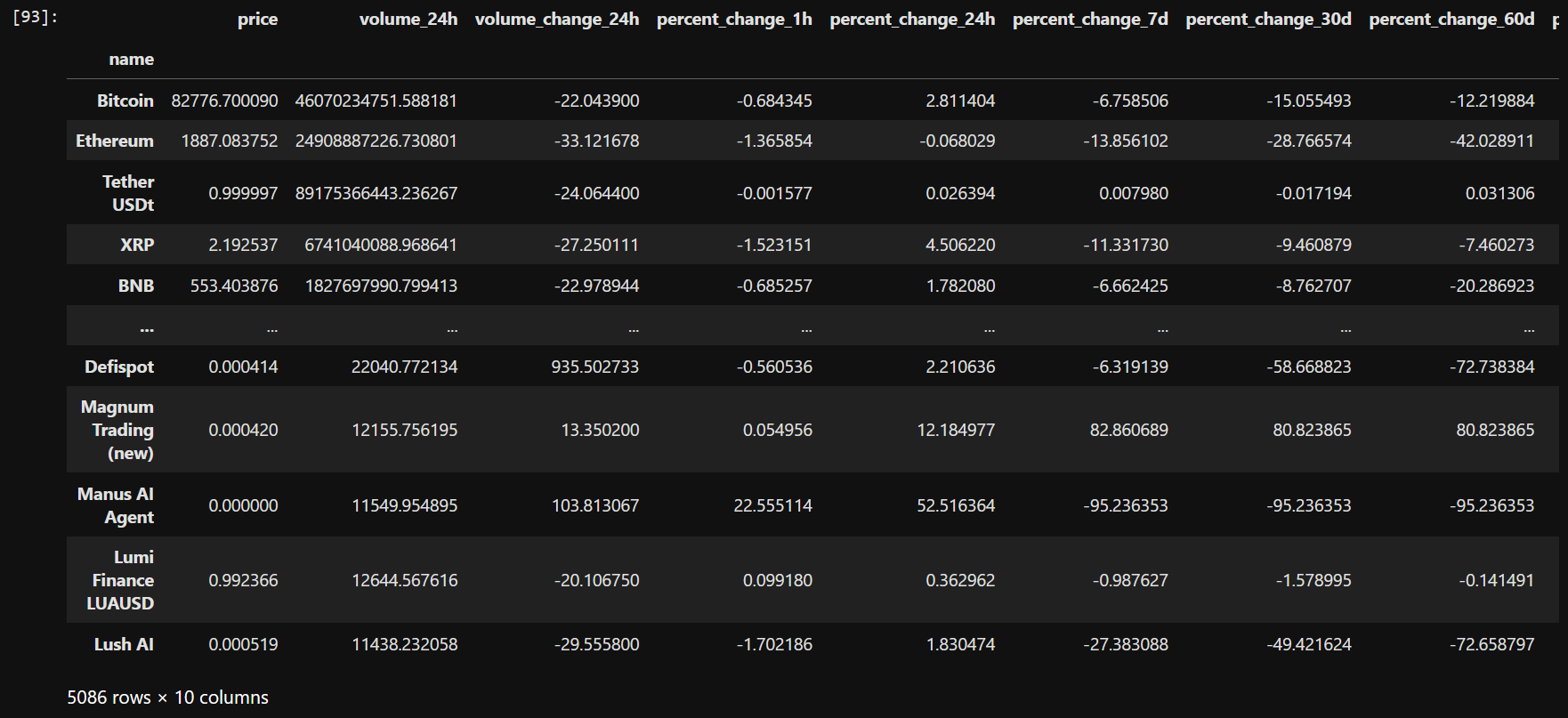Select the percent_change_1h column header
Image resolution: width=1568 pixels, height=718 pixels.
click(734, 20)
